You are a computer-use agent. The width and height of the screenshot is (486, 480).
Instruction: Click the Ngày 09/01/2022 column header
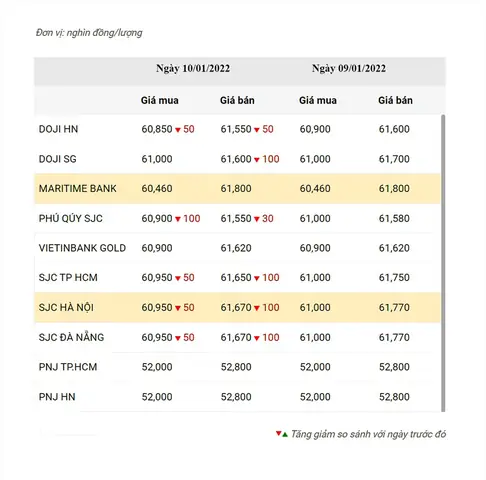349,68
